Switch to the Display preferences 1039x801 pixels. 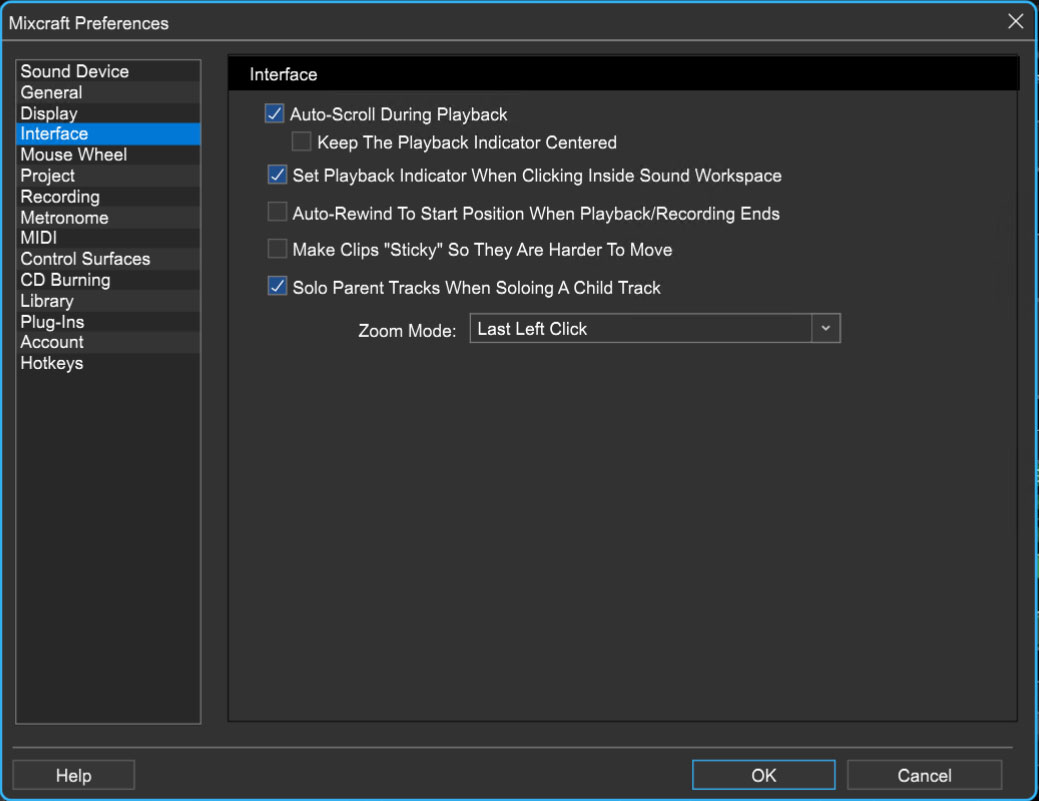[x=108, y=113]
